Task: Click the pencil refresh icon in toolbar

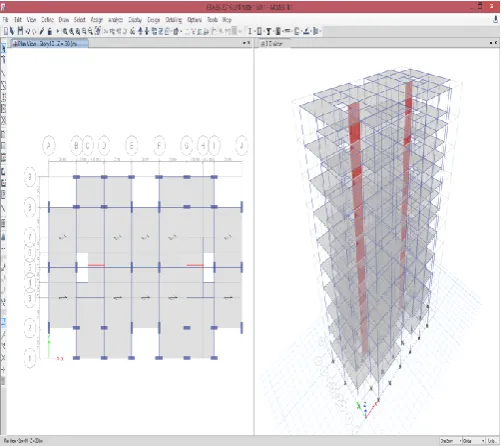Action: click(x=42, y=31)
